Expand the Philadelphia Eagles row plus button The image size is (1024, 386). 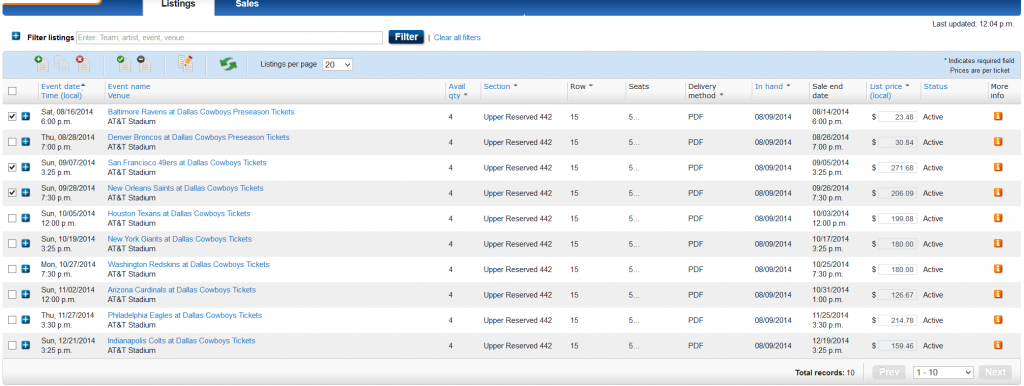(25, 320)
